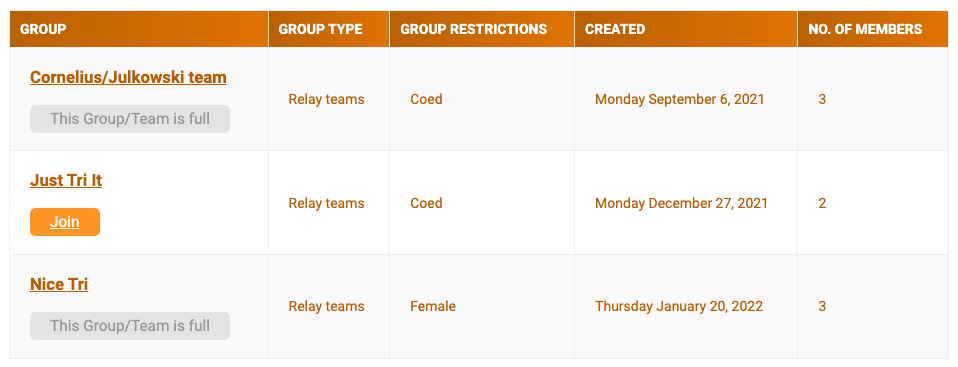Screen dimensions: 958x367
Task: Open the Nice Tri group link
Action: (x=59, y=285)
